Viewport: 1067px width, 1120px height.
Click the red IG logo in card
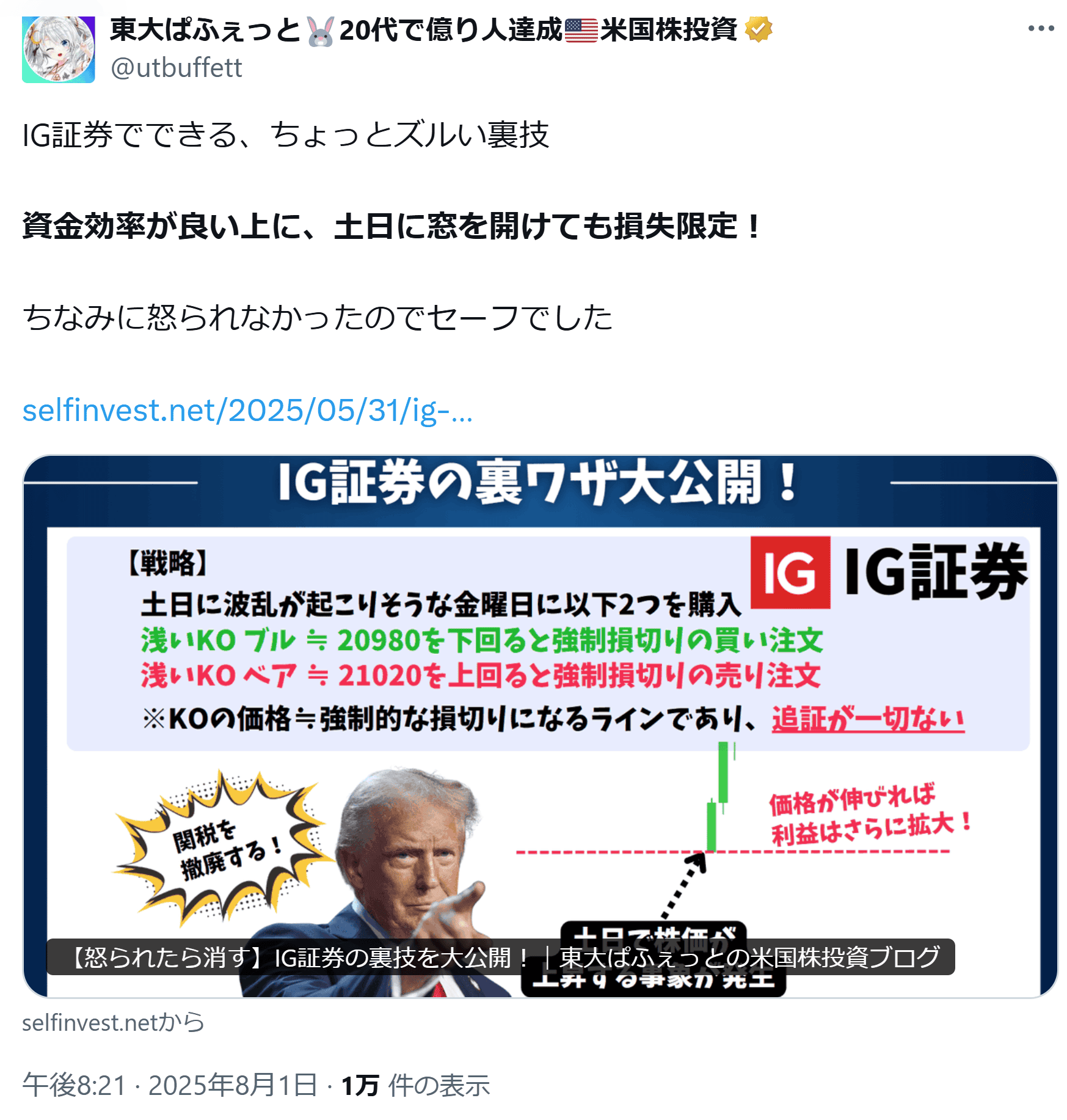[790, 572]
